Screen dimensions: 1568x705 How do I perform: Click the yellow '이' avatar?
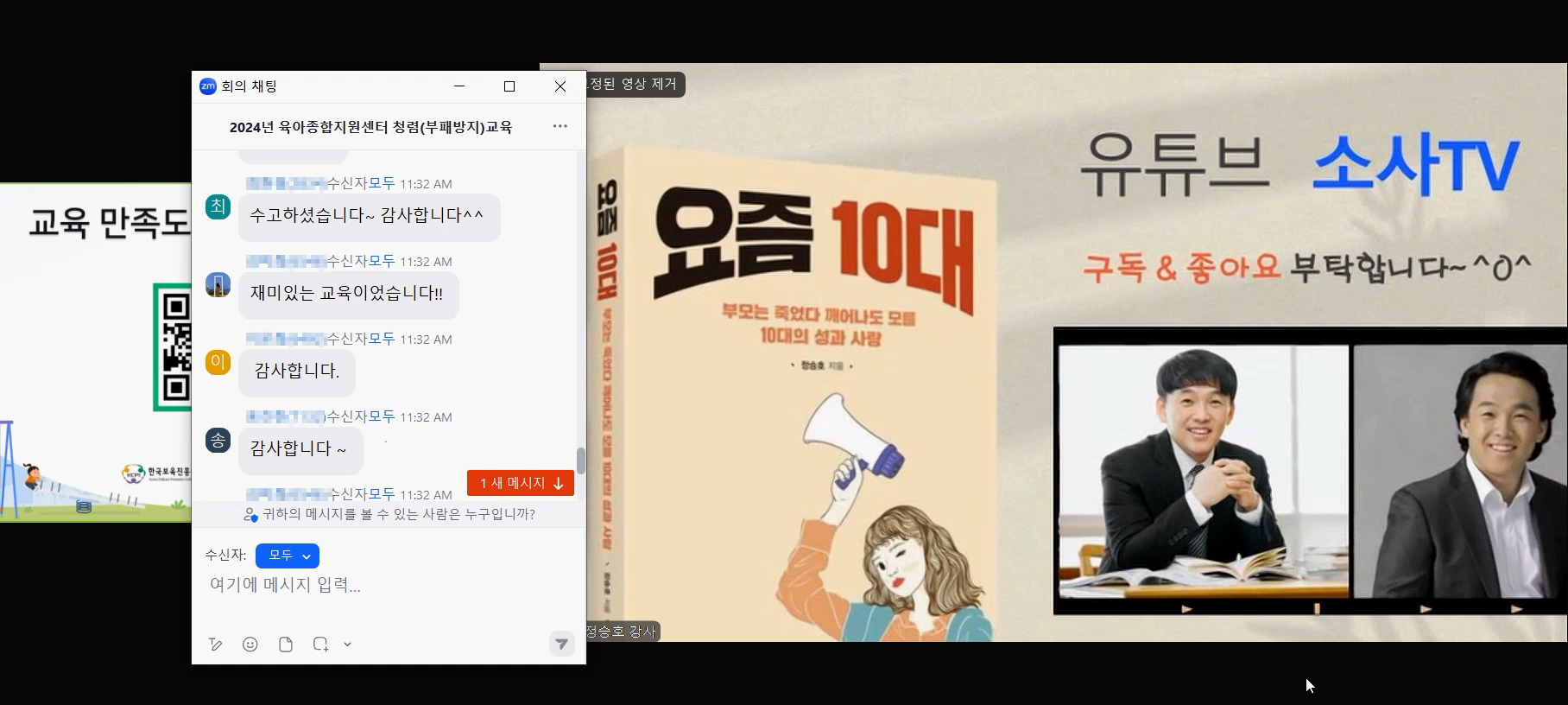[218, 362]
